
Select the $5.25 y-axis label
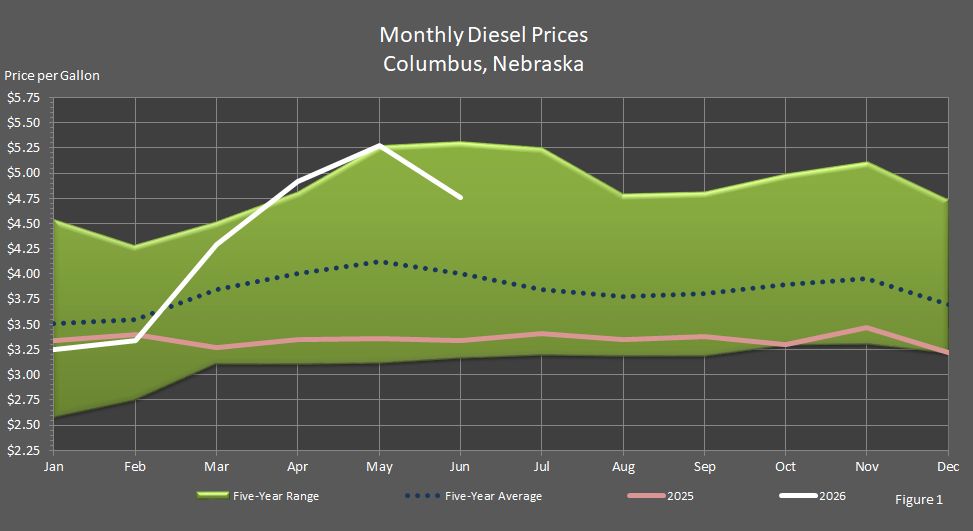24,148
